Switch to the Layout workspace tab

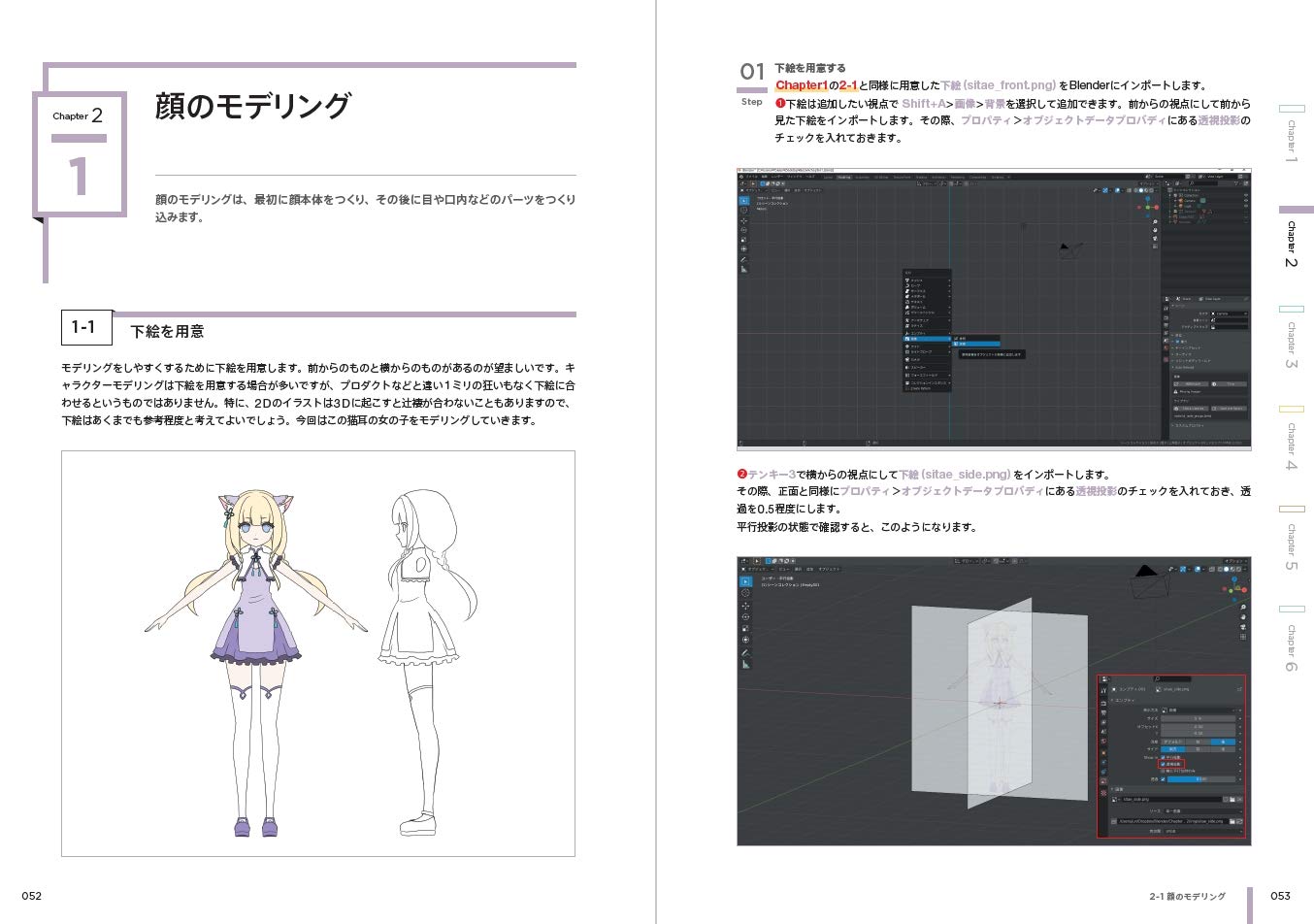click(x=828, y=178)
